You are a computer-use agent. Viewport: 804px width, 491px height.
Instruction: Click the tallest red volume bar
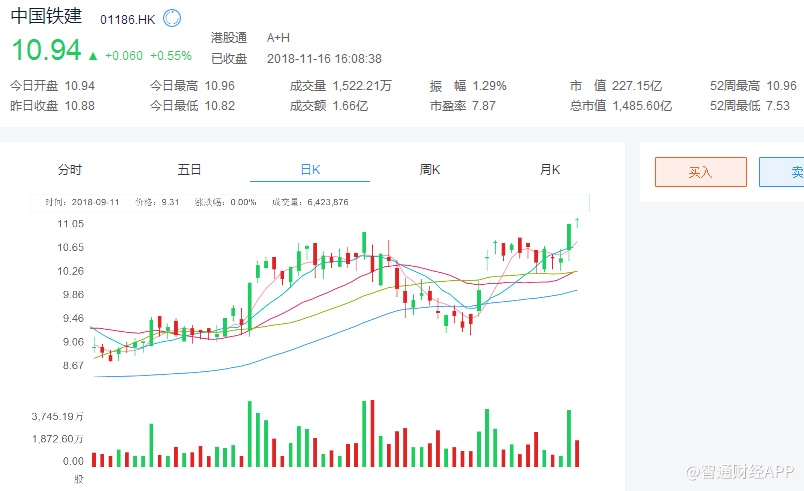(372, 432)
